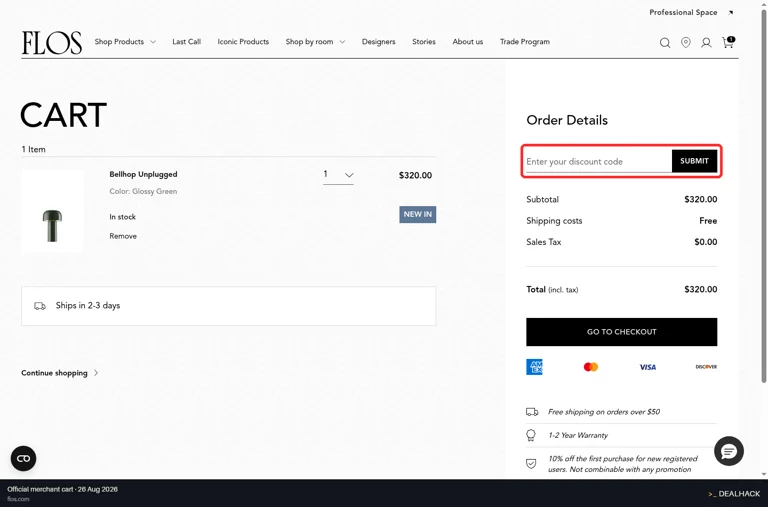Submit the discount code
Image resolution: width=768 pixels, height=507 pixels.
[x=694, y=161]
